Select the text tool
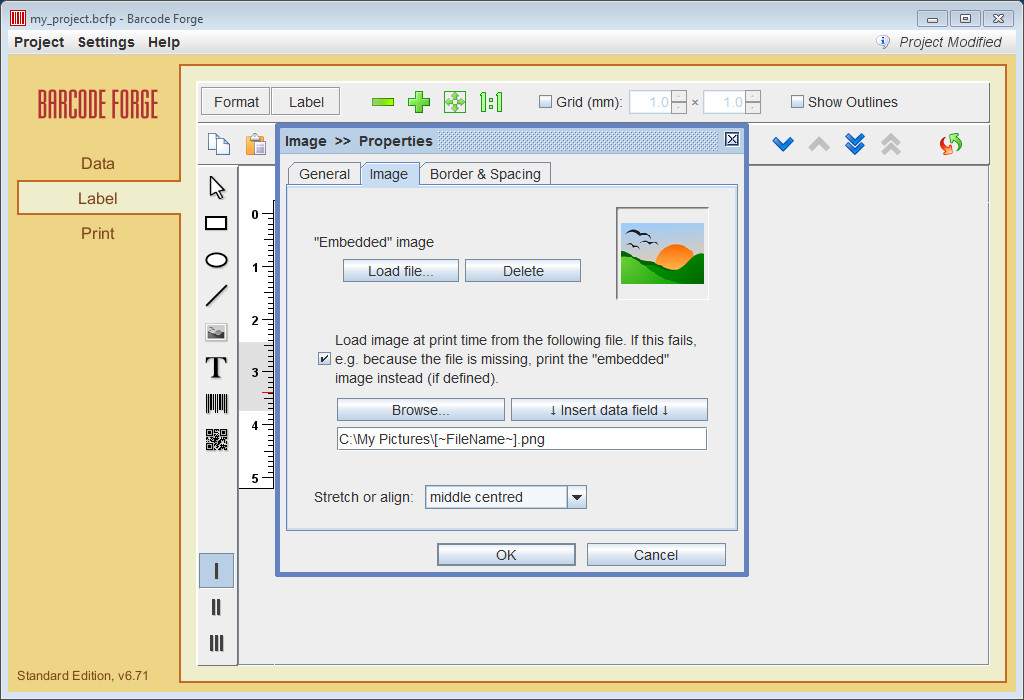 [216, 368]
